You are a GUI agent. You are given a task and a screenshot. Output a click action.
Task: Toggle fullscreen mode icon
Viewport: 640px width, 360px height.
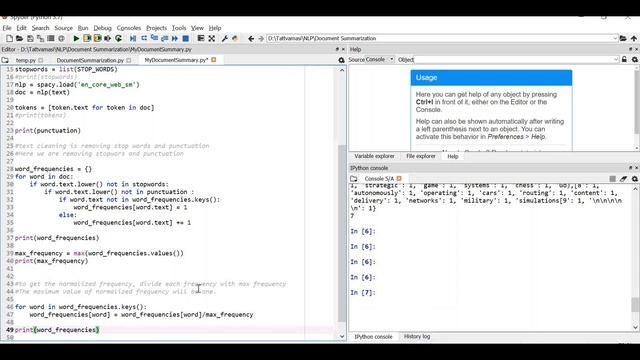point(211,38)
